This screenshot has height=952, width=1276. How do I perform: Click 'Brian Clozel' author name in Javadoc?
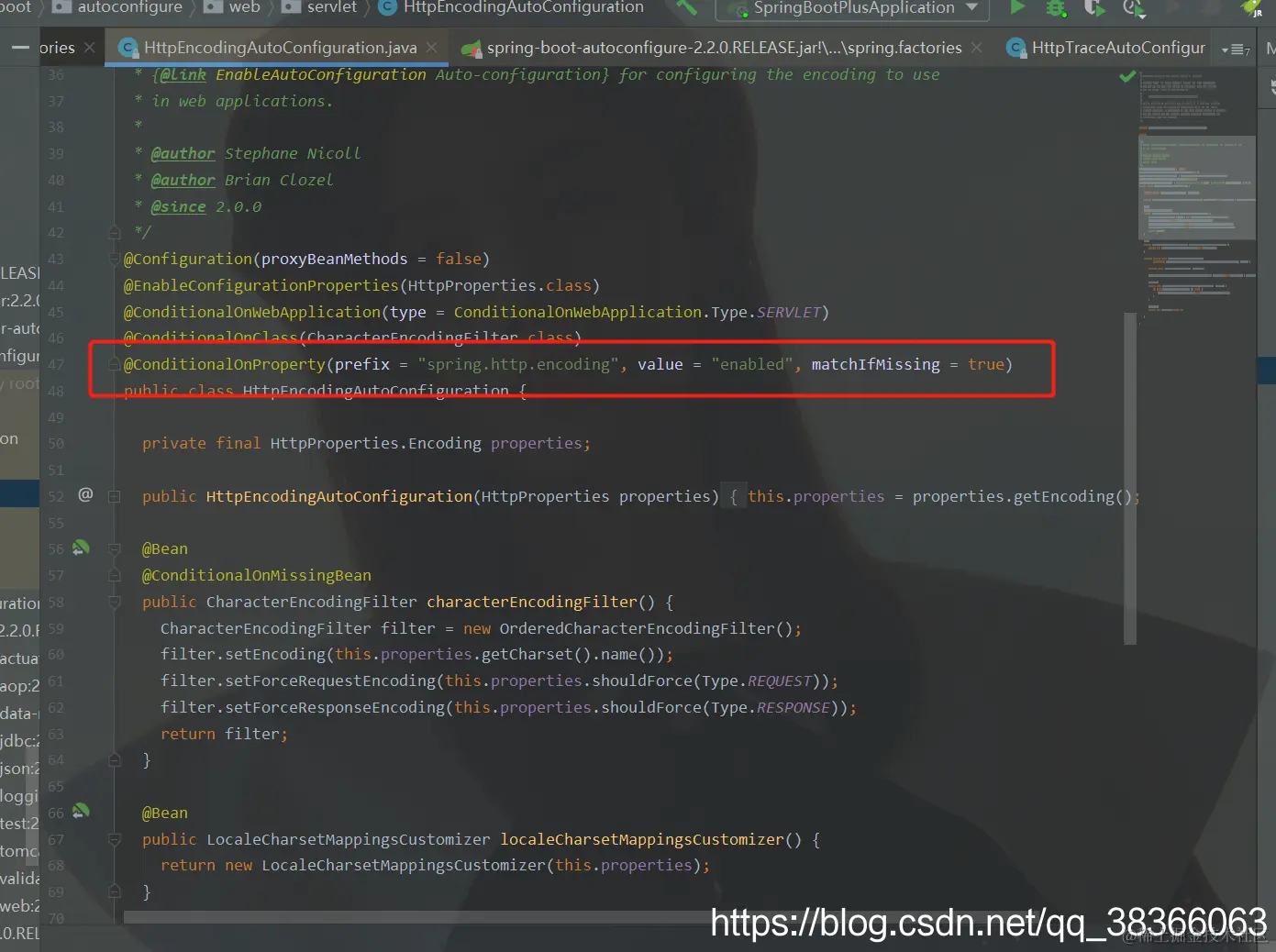tap(279, 180)
